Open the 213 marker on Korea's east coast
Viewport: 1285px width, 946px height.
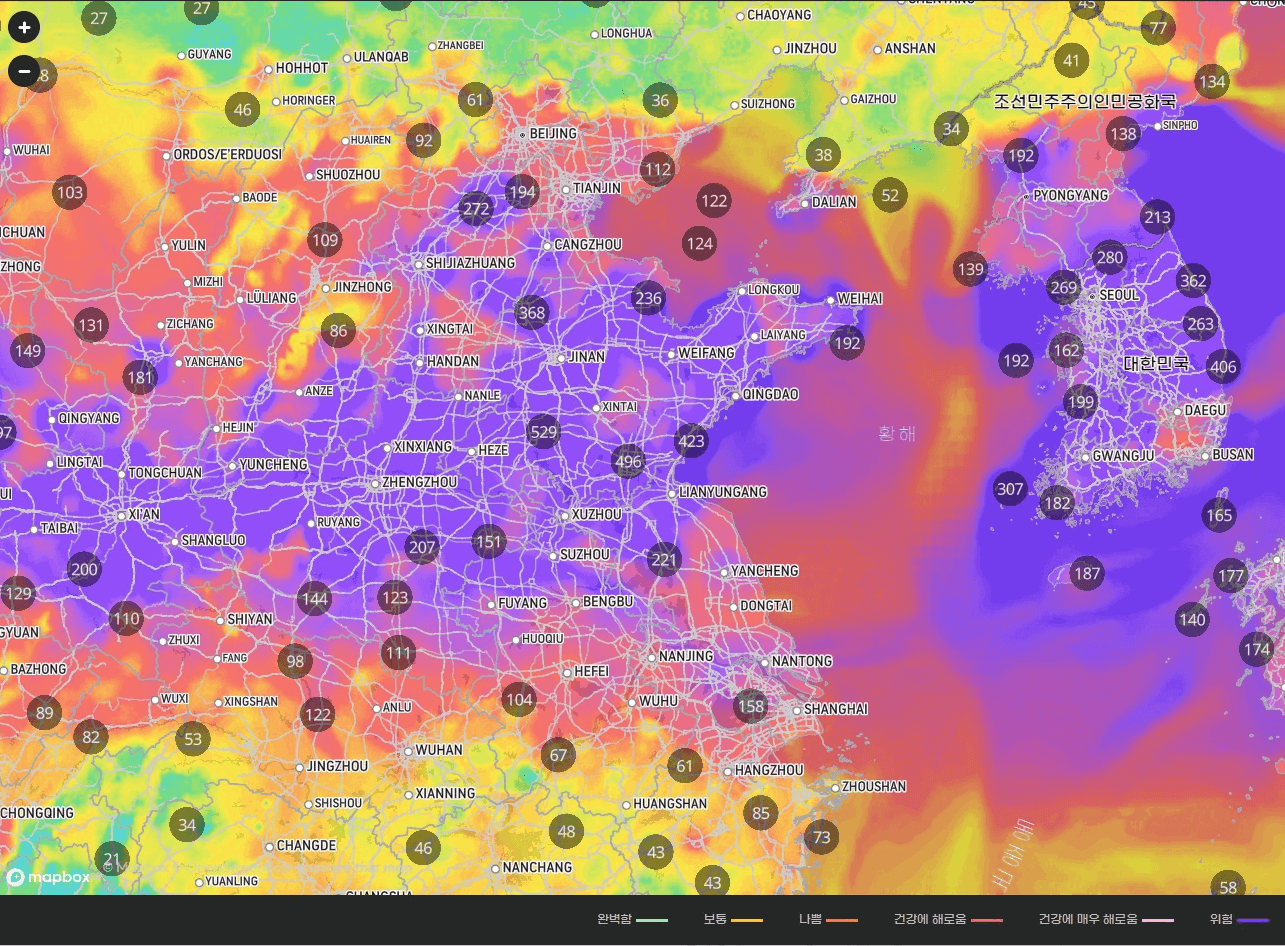coord(1157,217)
